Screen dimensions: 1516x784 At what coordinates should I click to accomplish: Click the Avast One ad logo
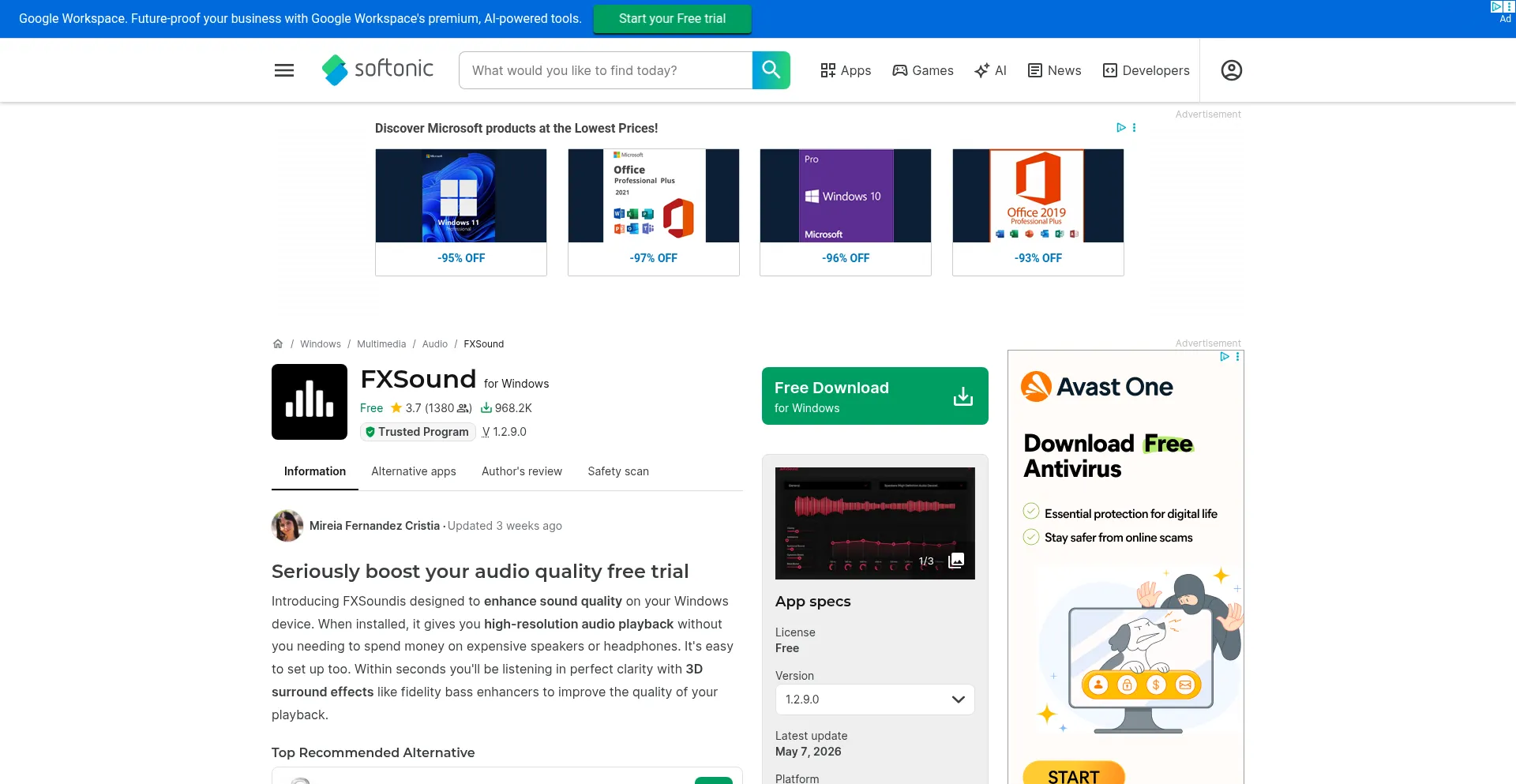[x=1097, y=387]
